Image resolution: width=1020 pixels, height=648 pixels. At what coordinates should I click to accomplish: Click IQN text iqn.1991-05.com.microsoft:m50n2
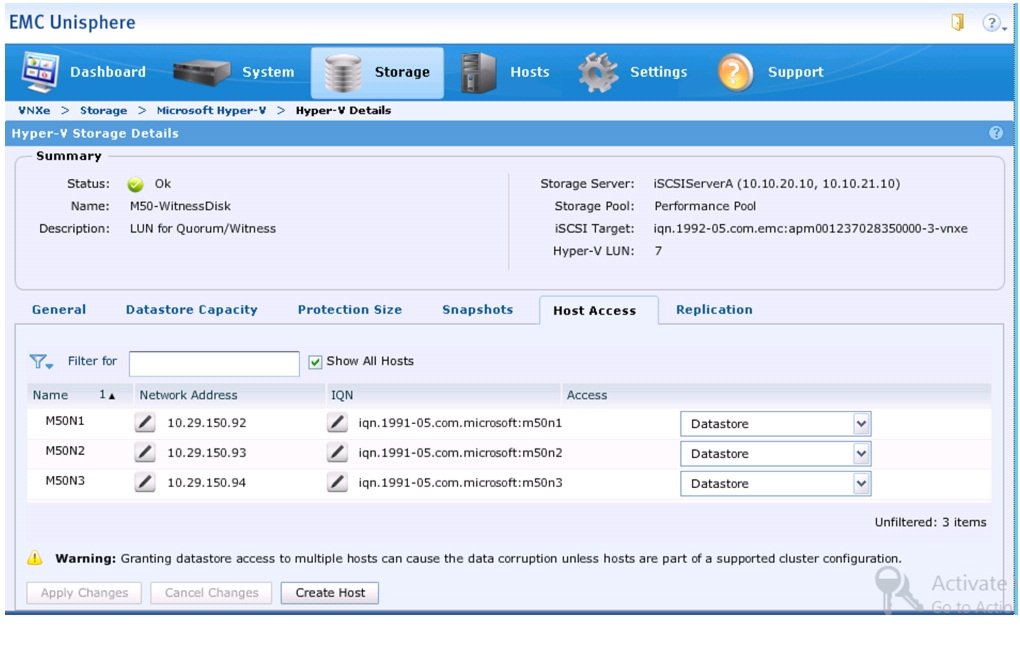click(460, 453)
